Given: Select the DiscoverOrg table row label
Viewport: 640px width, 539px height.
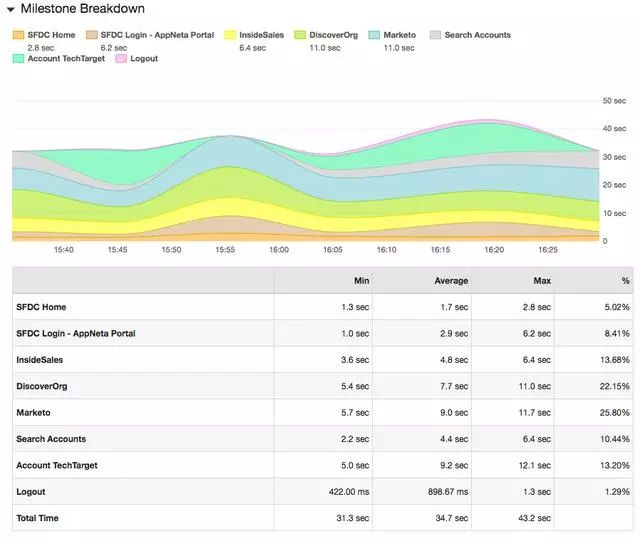Looking at the screenshot, I should 42,386.
